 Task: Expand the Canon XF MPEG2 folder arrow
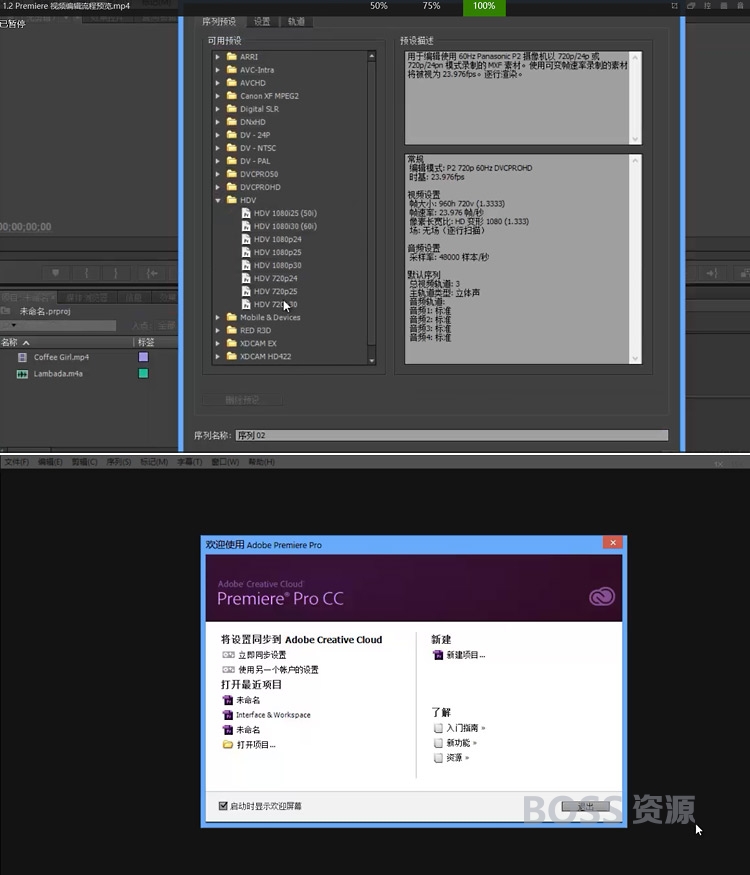[x=218, y=96]
